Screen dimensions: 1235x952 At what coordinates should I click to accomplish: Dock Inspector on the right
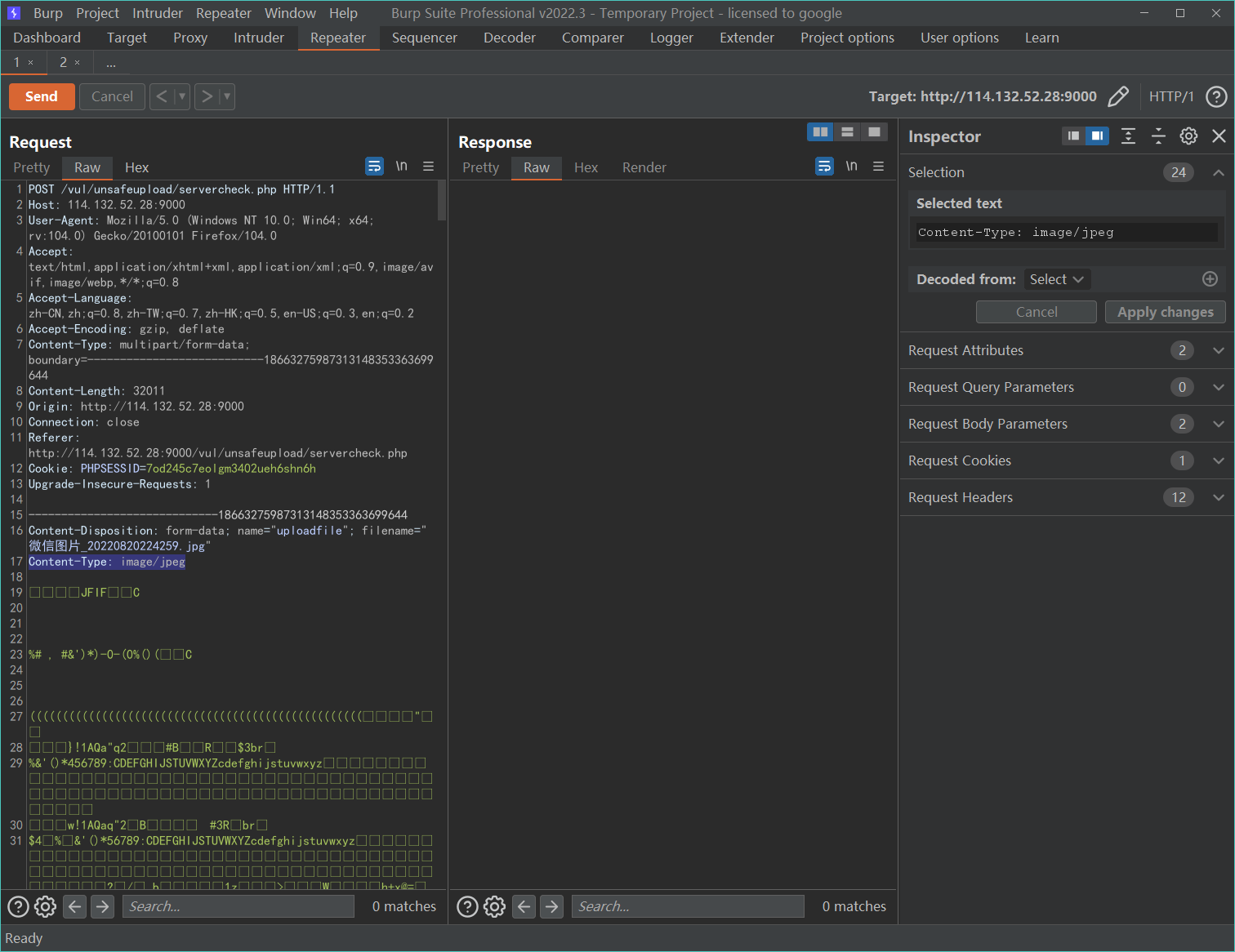(x=1097, y=136)
